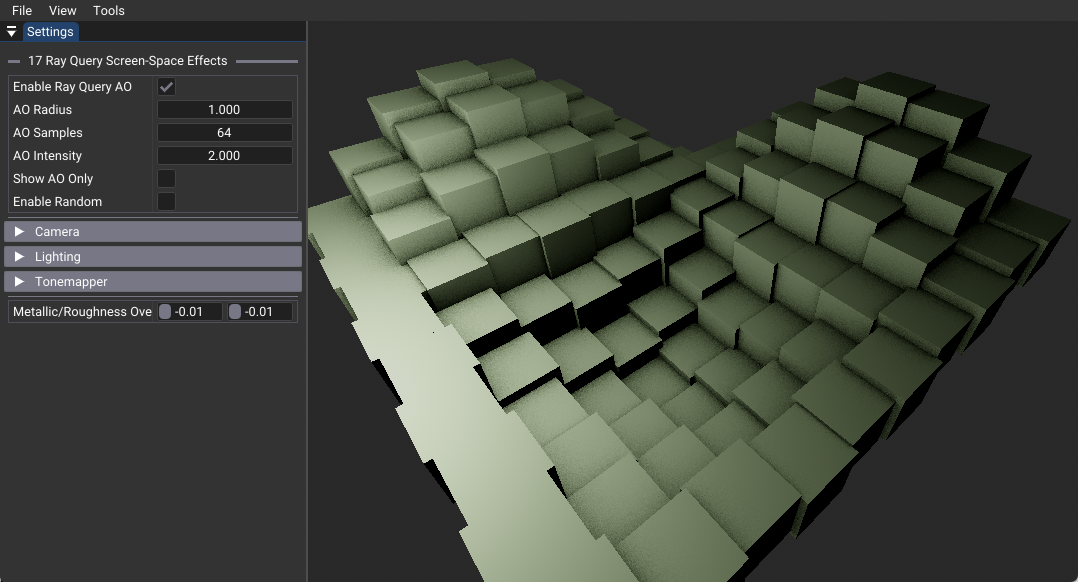Click the AO Samples value field

point(225,133)
